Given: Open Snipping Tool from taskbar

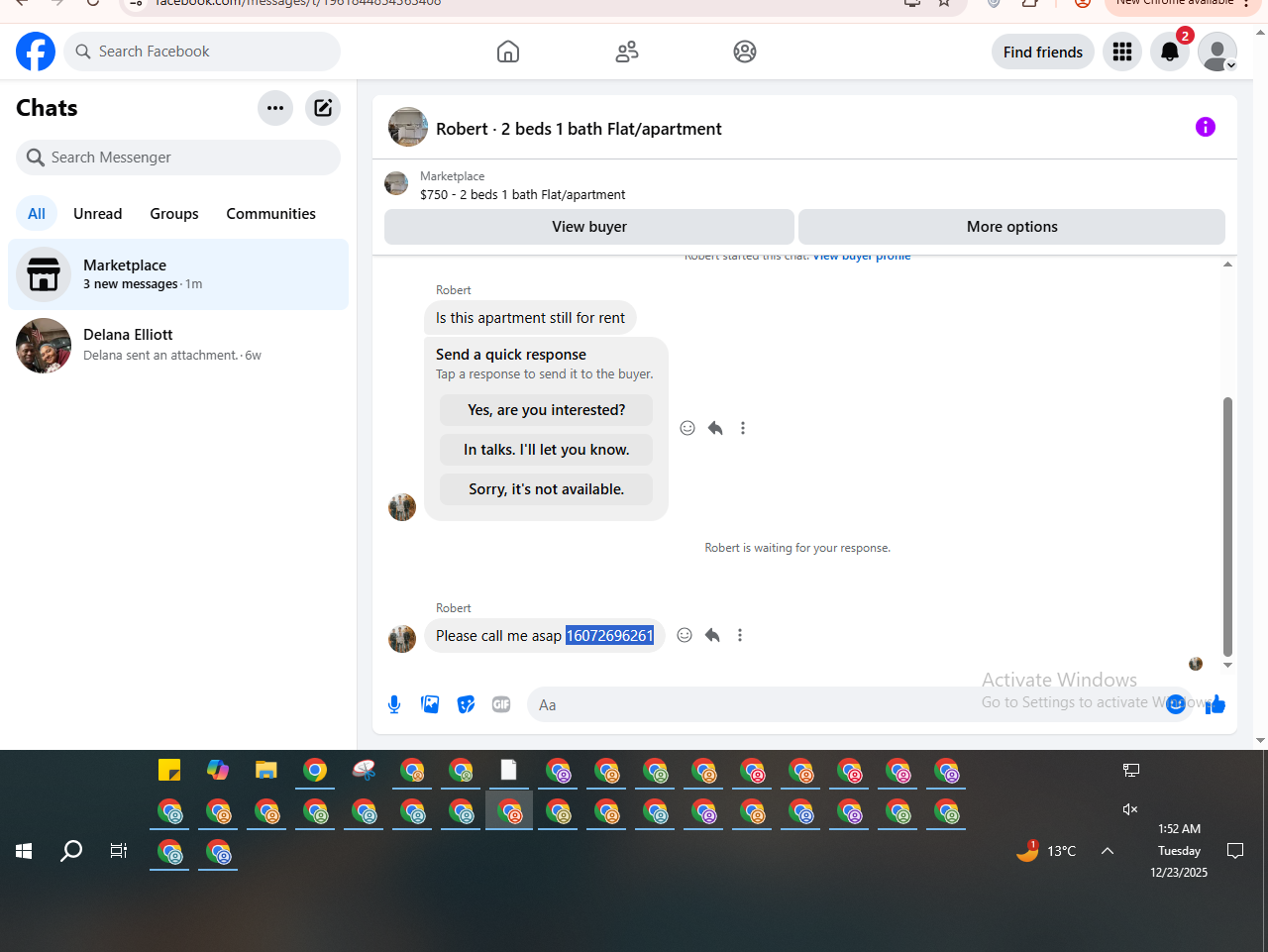Looking at the screenshot, I should [x=364, y=770].
